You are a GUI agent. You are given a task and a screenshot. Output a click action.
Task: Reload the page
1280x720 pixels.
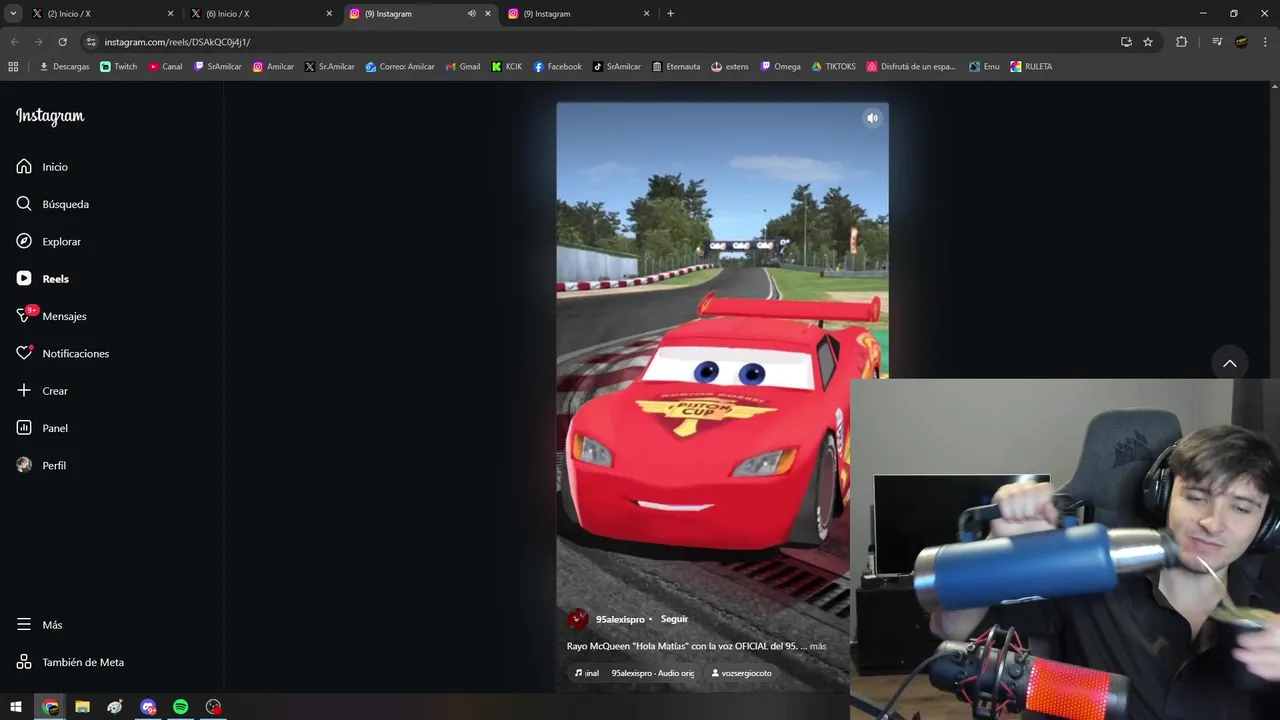62,42
